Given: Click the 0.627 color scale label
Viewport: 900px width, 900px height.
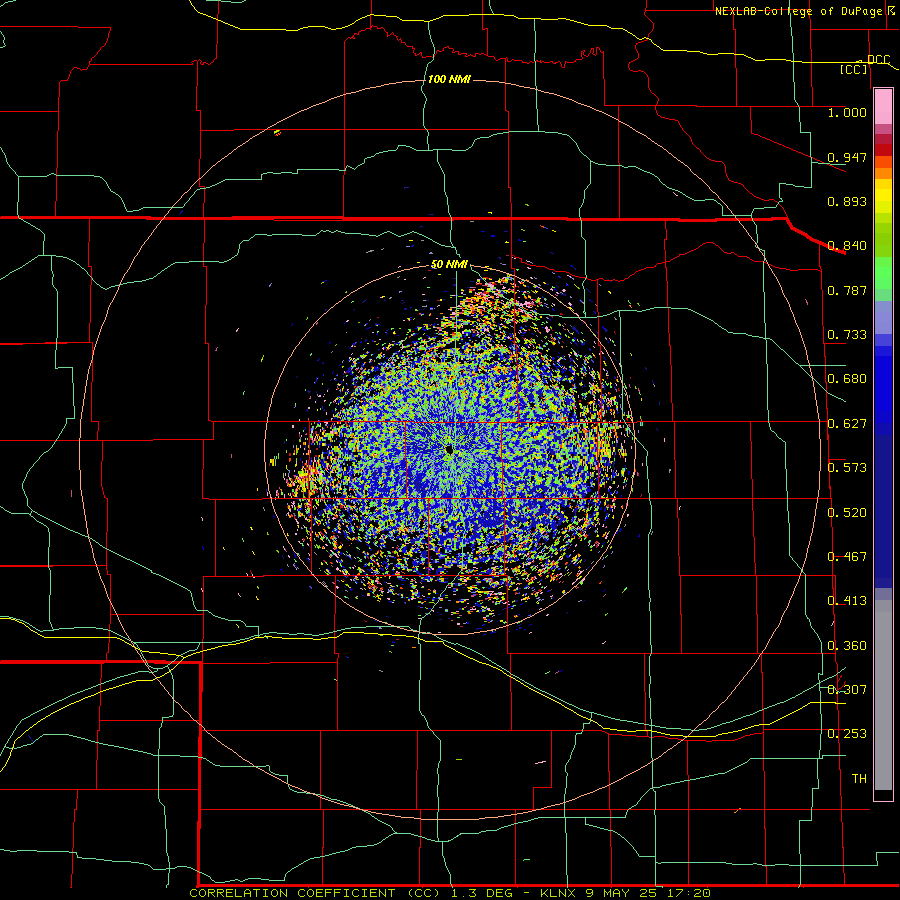Looking at the screenshot, I should pos(847,424).
